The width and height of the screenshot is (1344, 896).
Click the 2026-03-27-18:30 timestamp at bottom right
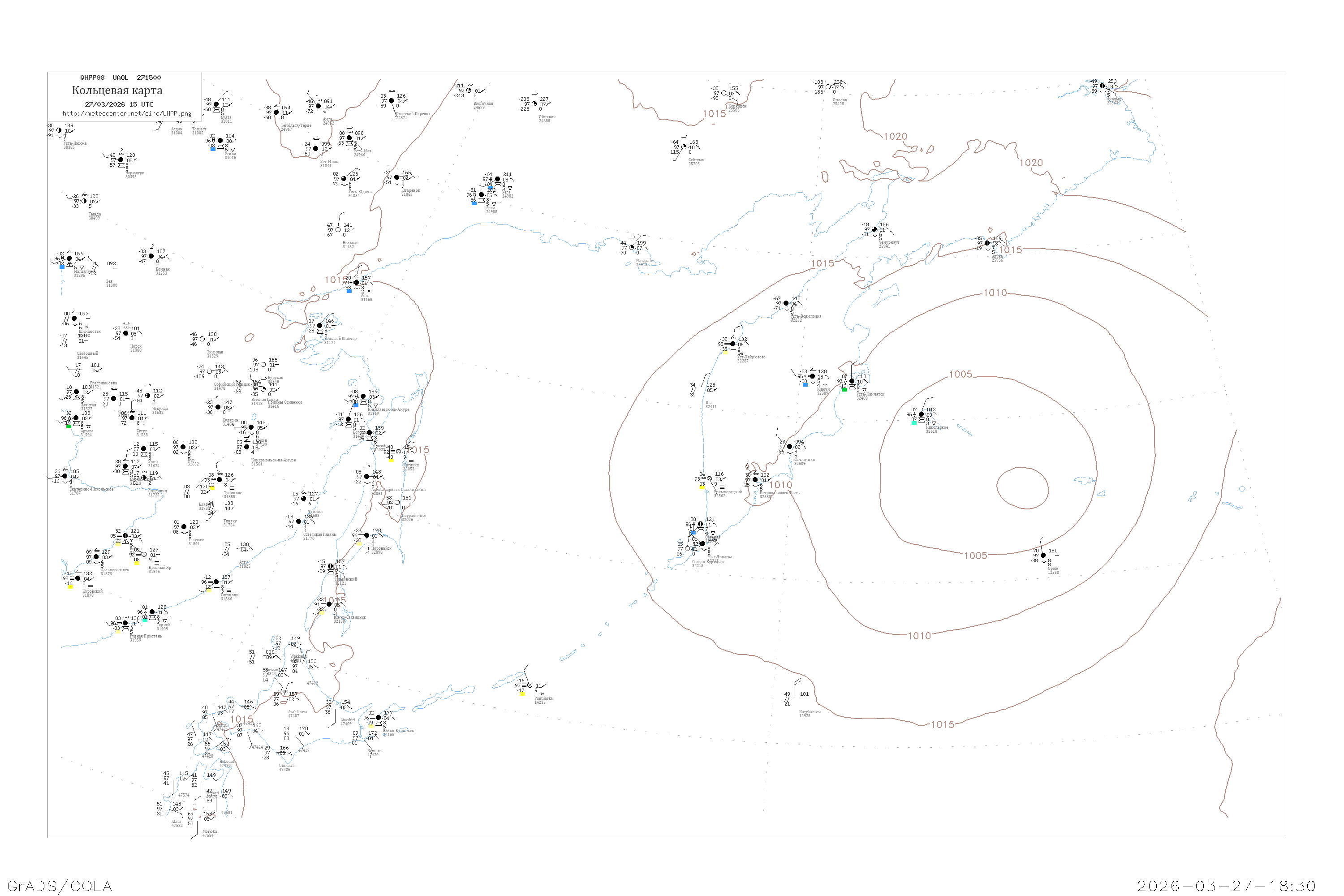click(1226, 886)
